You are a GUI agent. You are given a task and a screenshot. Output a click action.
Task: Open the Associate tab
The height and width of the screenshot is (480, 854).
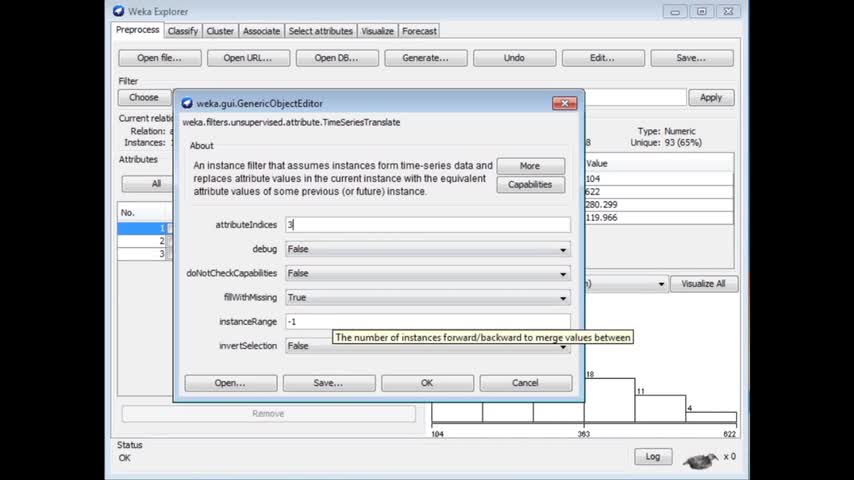261,31
